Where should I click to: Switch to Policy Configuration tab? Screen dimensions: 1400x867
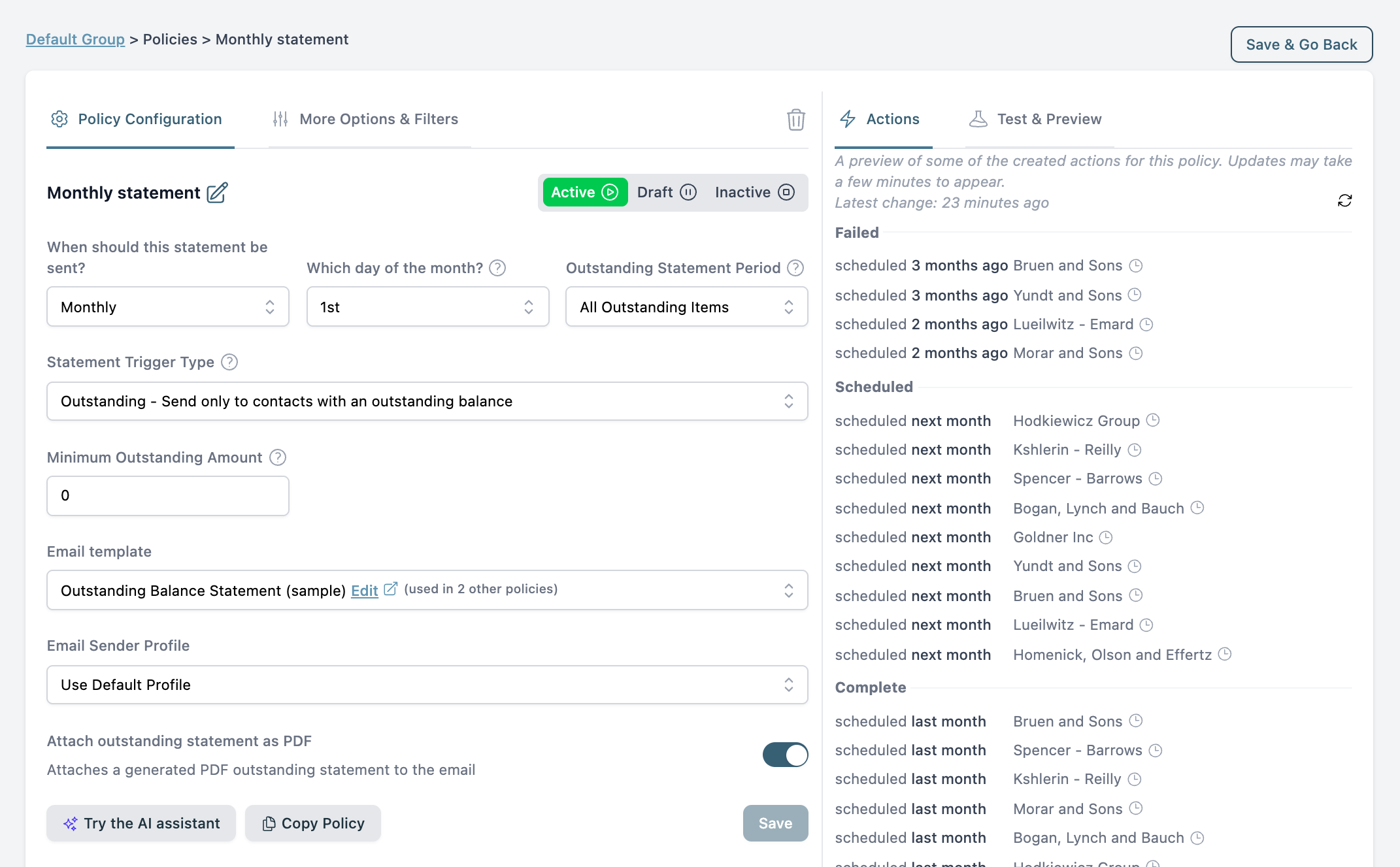tap(141, 120)
